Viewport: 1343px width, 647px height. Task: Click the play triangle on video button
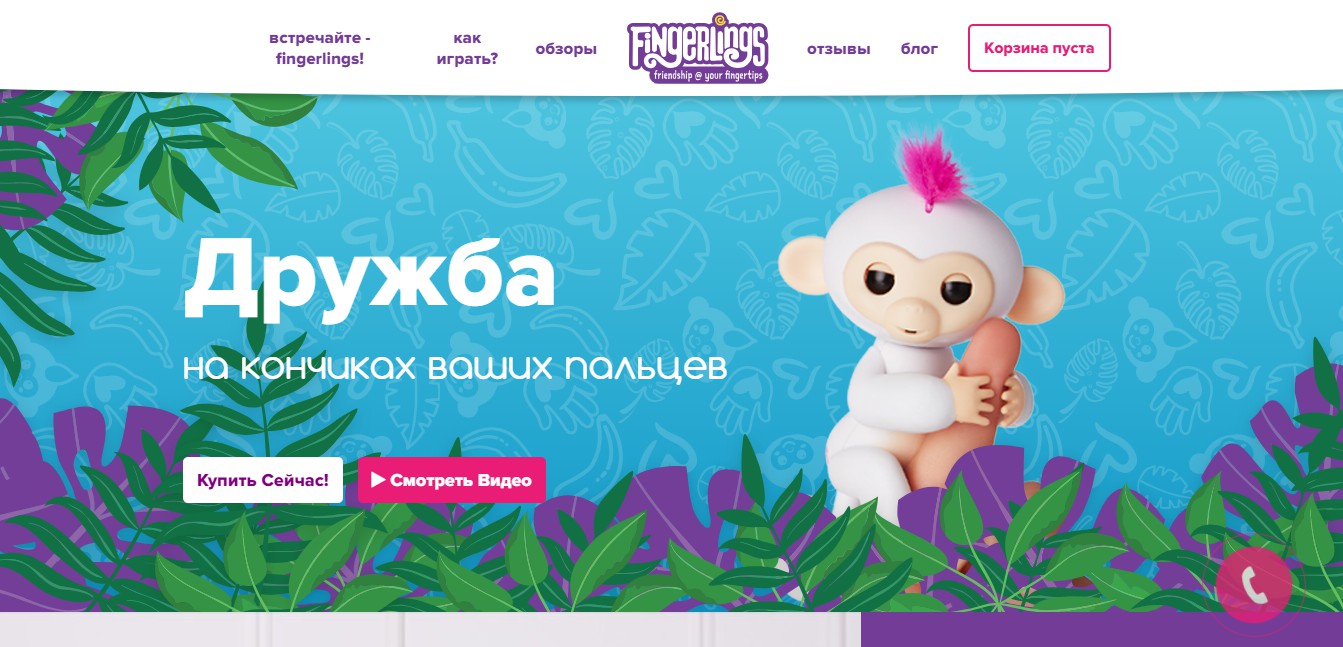[378, 480]
